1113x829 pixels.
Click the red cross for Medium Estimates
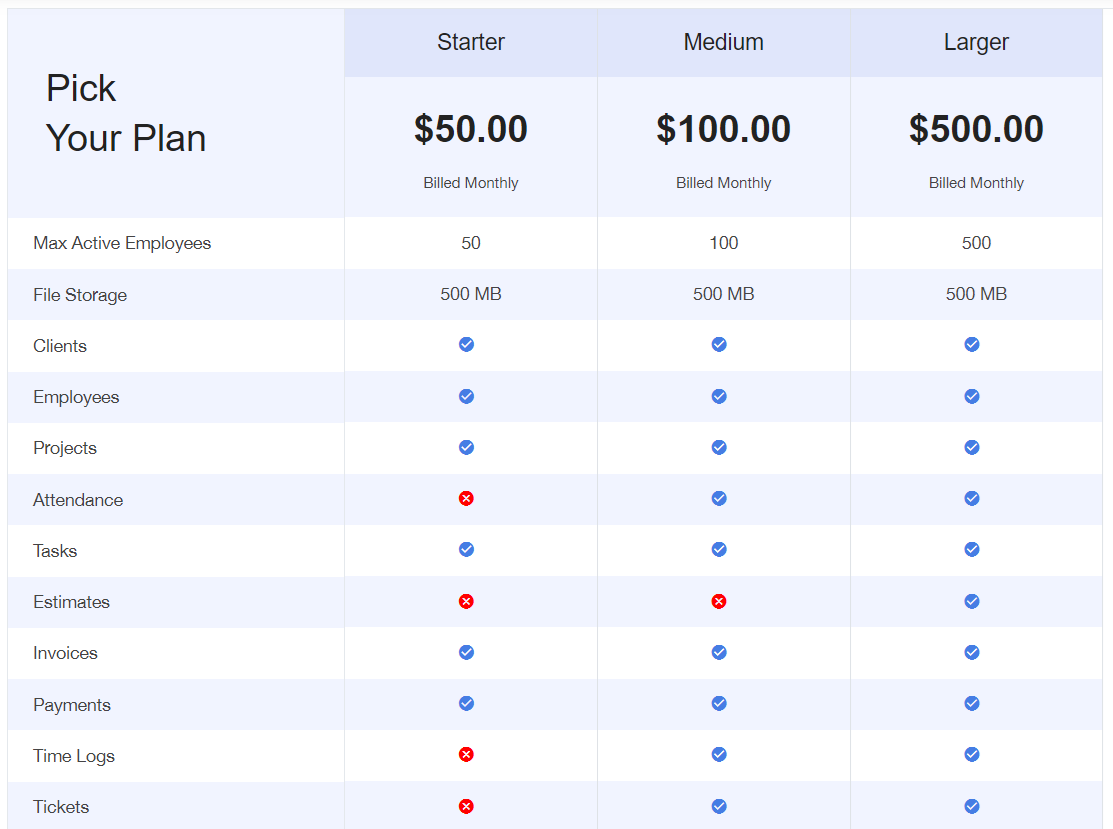719,601
